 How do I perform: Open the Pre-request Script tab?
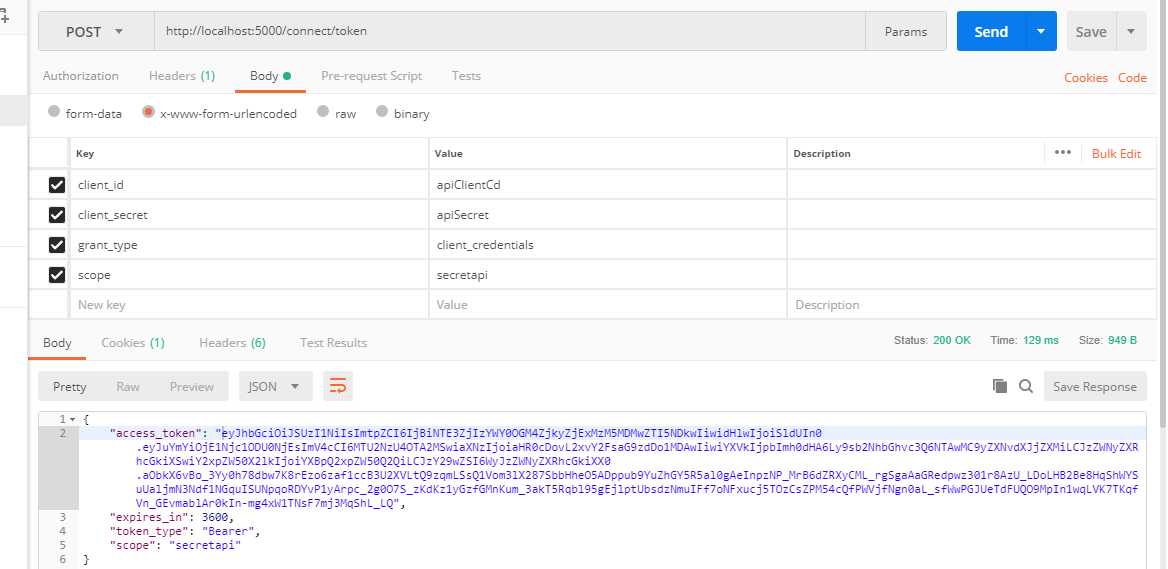click(x=371, y=76)
